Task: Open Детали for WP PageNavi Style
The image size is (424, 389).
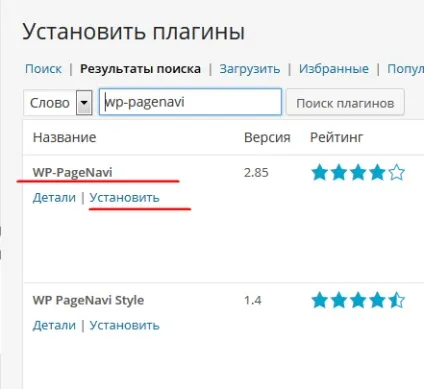Action: pyautogui.click(x=54, y=325)
